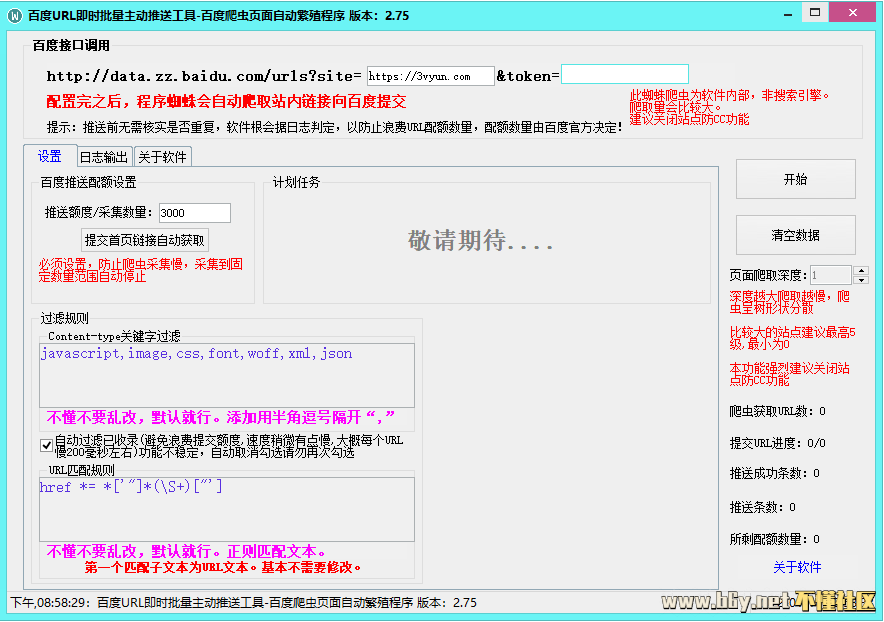Toggle 自动过滤已收录 checkbox

coord(47,445)
